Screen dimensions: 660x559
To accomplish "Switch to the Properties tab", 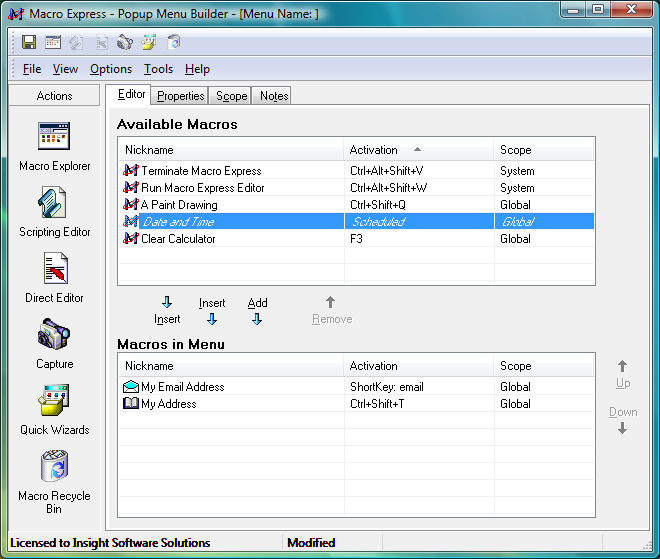I will click(x=181, y=96).
